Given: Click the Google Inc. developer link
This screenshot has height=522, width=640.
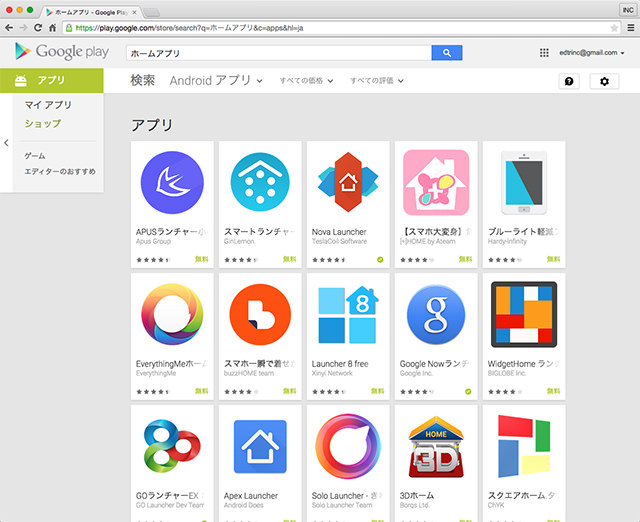Looking at the screenshot, I should click(416, 373).
